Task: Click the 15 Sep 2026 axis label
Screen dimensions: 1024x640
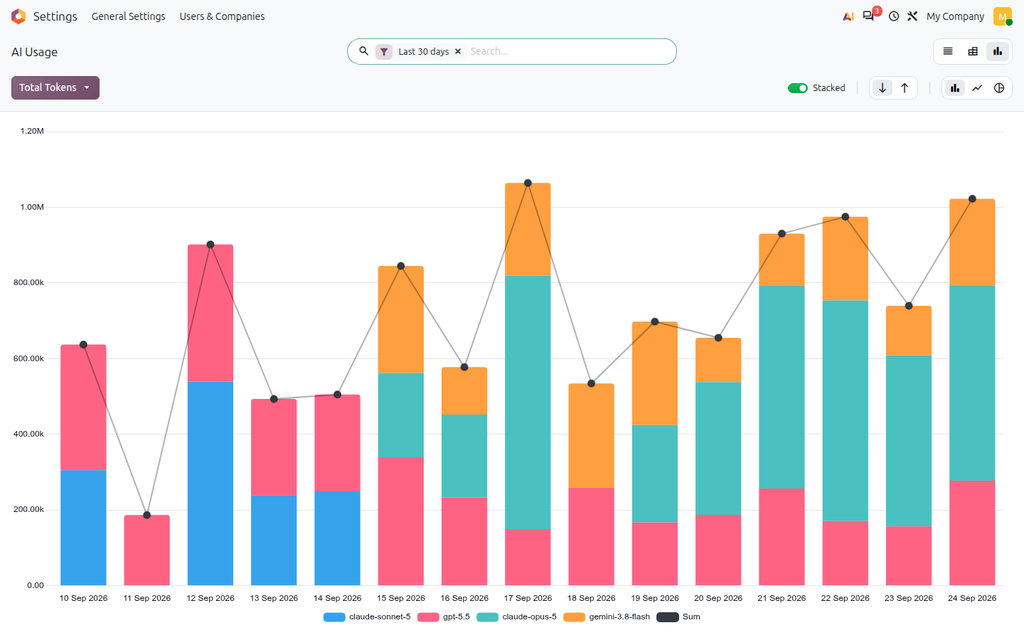Action: (x=401, y=598)
